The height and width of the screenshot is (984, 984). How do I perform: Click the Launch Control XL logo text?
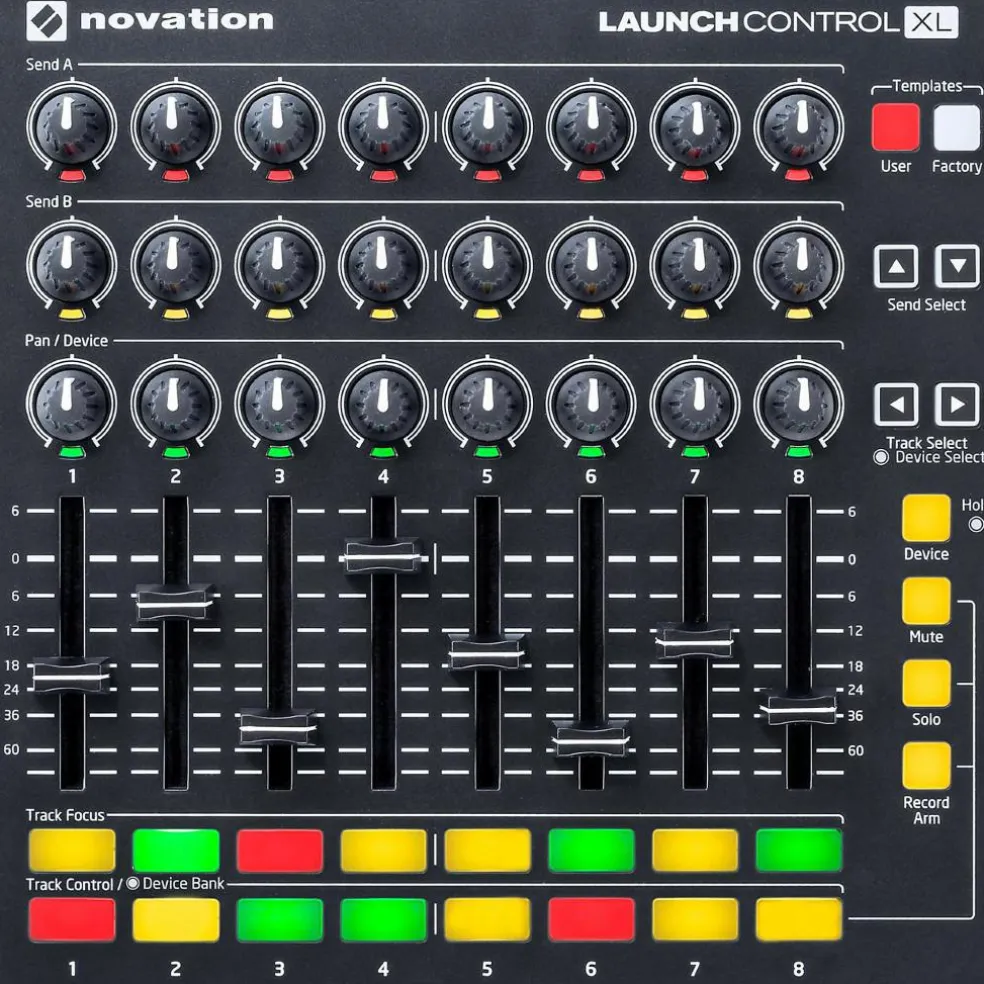[778, 21]
